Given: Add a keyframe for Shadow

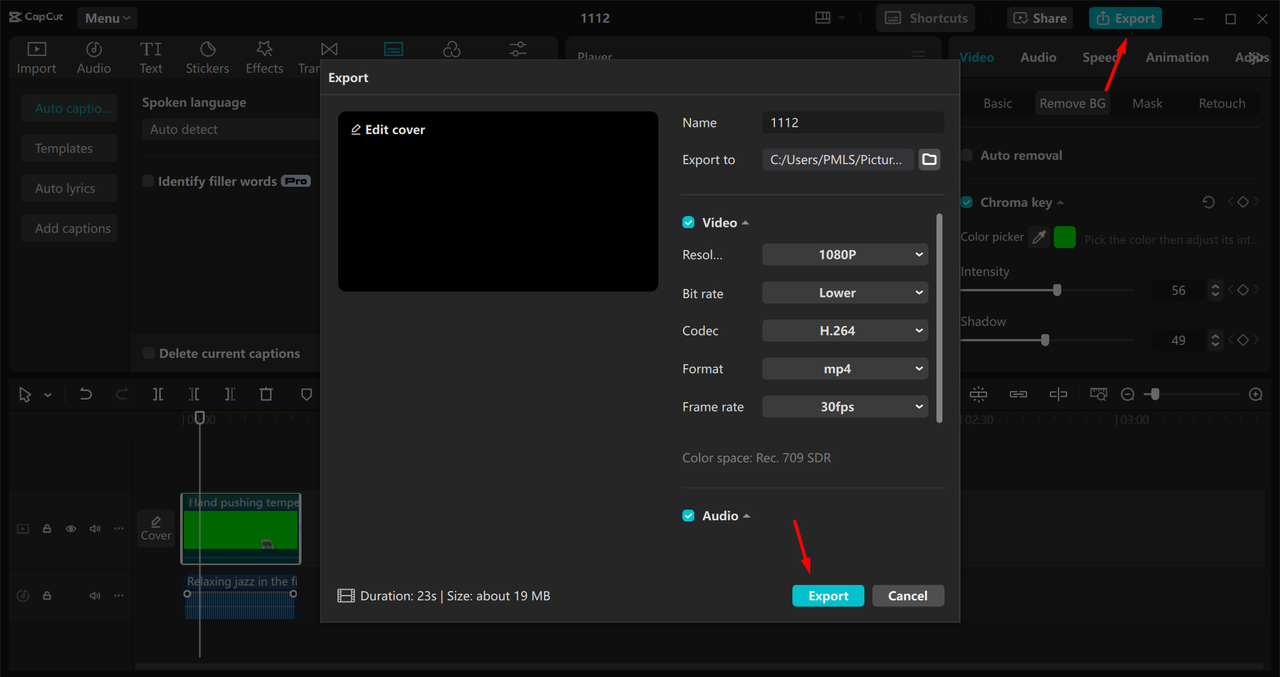Looking at the screenshot, I should [1243, 340].
